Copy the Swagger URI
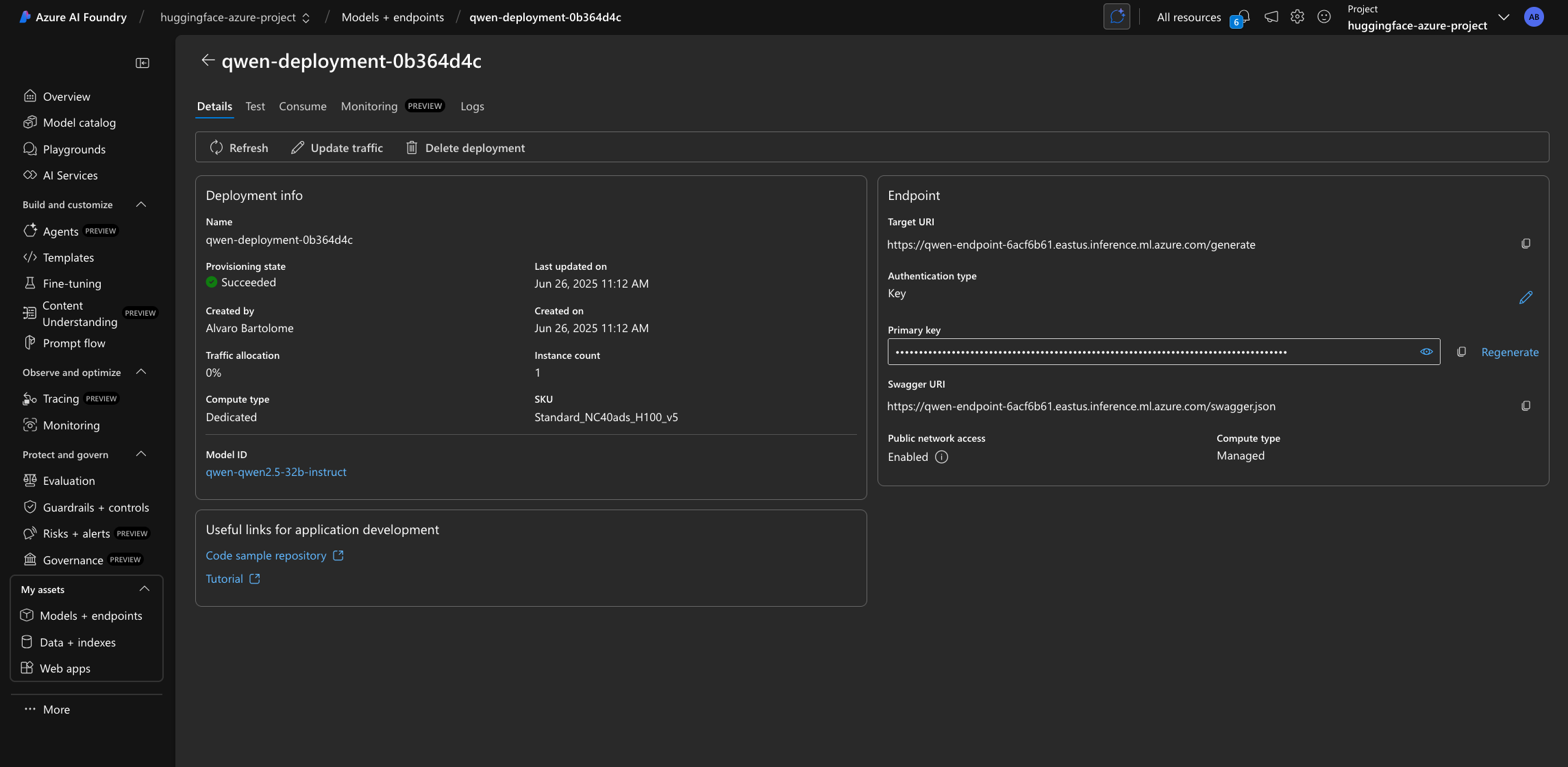Image resolution: width=1568 pixels, height=767 pixels. click(1526, 405)
